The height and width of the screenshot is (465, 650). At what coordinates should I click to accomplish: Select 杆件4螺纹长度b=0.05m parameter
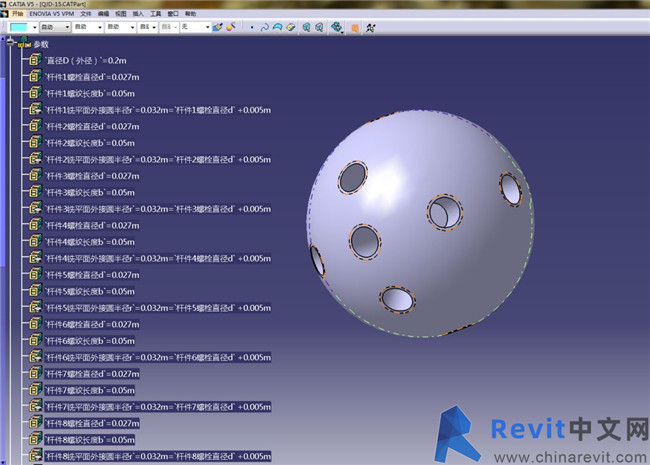(x=90, y=242)
